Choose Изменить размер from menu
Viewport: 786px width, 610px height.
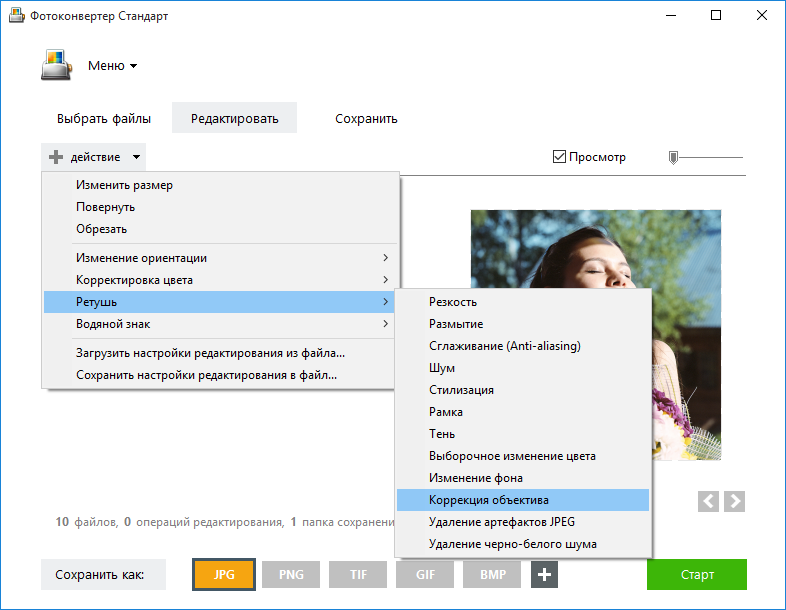click(220, 185)
